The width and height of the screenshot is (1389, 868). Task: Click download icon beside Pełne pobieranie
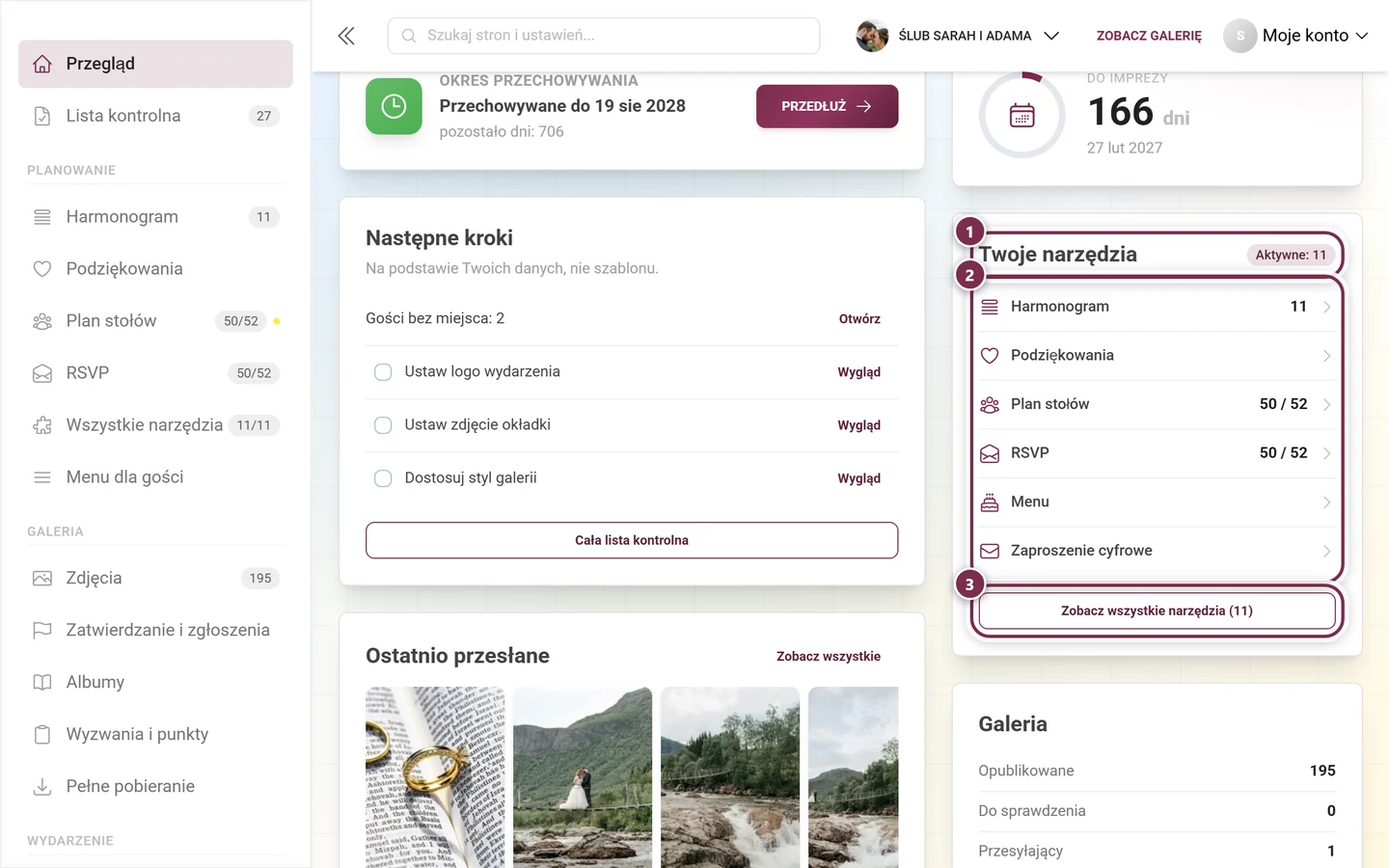point(42,787)
